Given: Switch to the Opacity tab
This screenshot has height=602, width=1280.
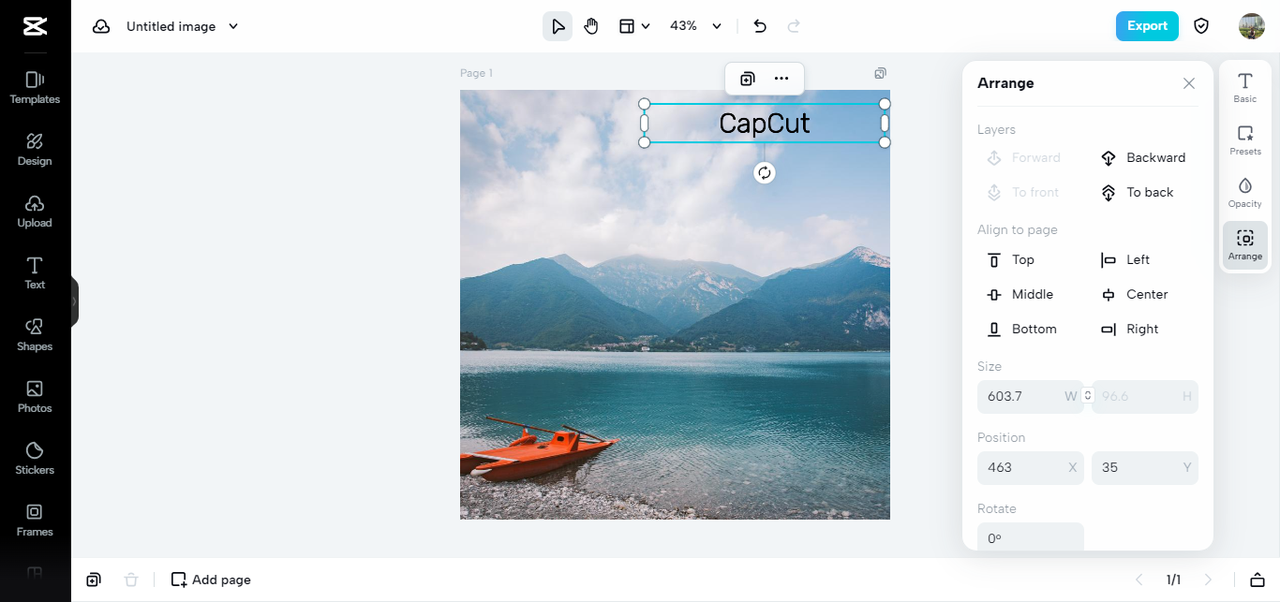Looking at the screenshot, I should coord(1245,193).
